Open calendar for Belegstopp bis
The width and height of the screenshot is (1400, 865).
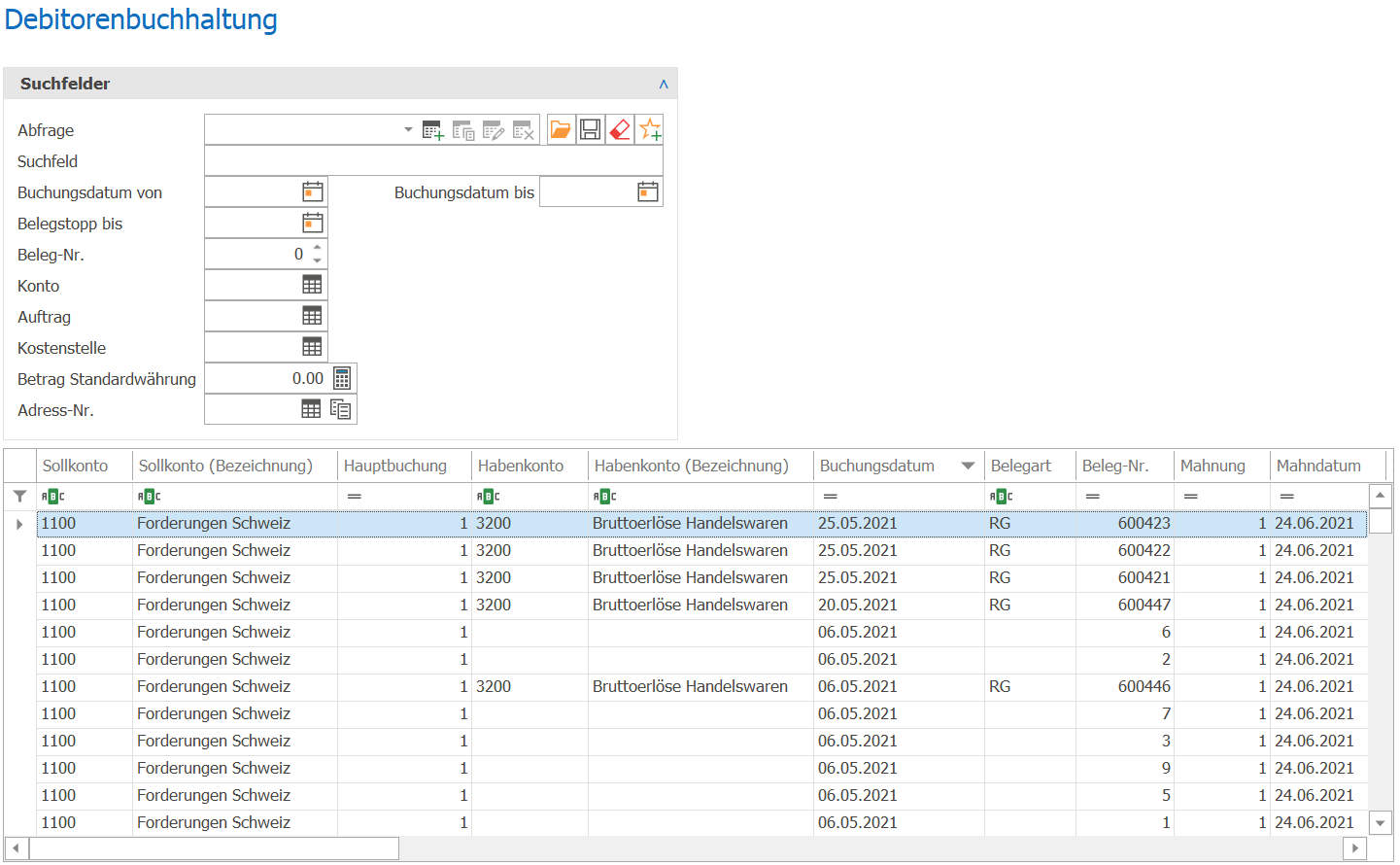tap(313, 223)
